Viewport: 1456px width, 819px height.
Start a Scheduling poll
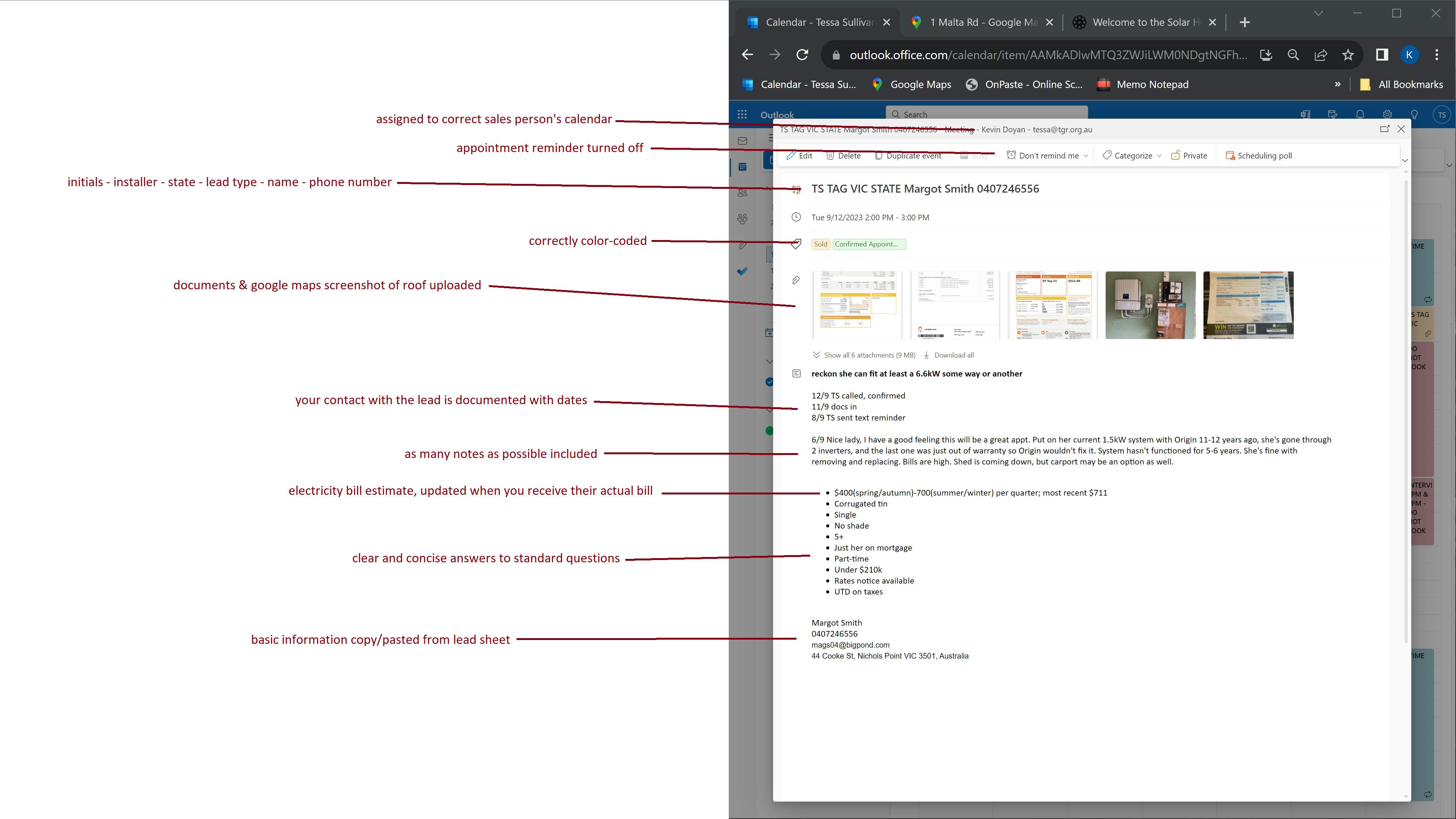[x=1259, y=155]
